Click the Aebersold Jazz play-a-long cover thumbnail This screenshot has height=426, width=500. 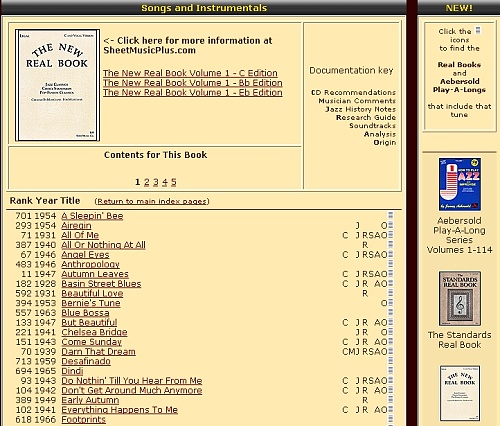click(x=460, y=184)
